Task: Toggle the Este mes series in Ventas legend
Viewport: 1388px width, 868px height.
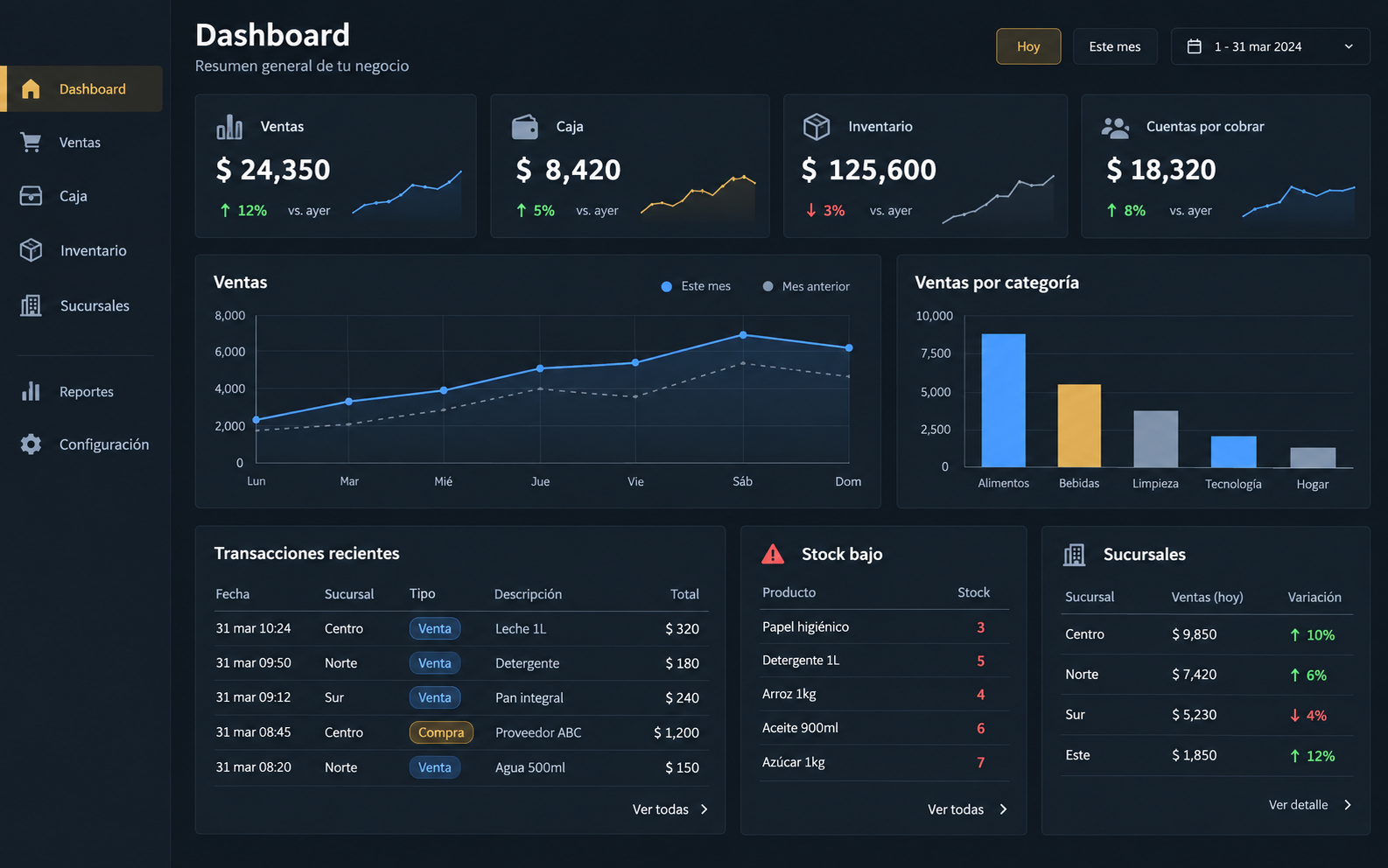Action: tap(696, 286)
